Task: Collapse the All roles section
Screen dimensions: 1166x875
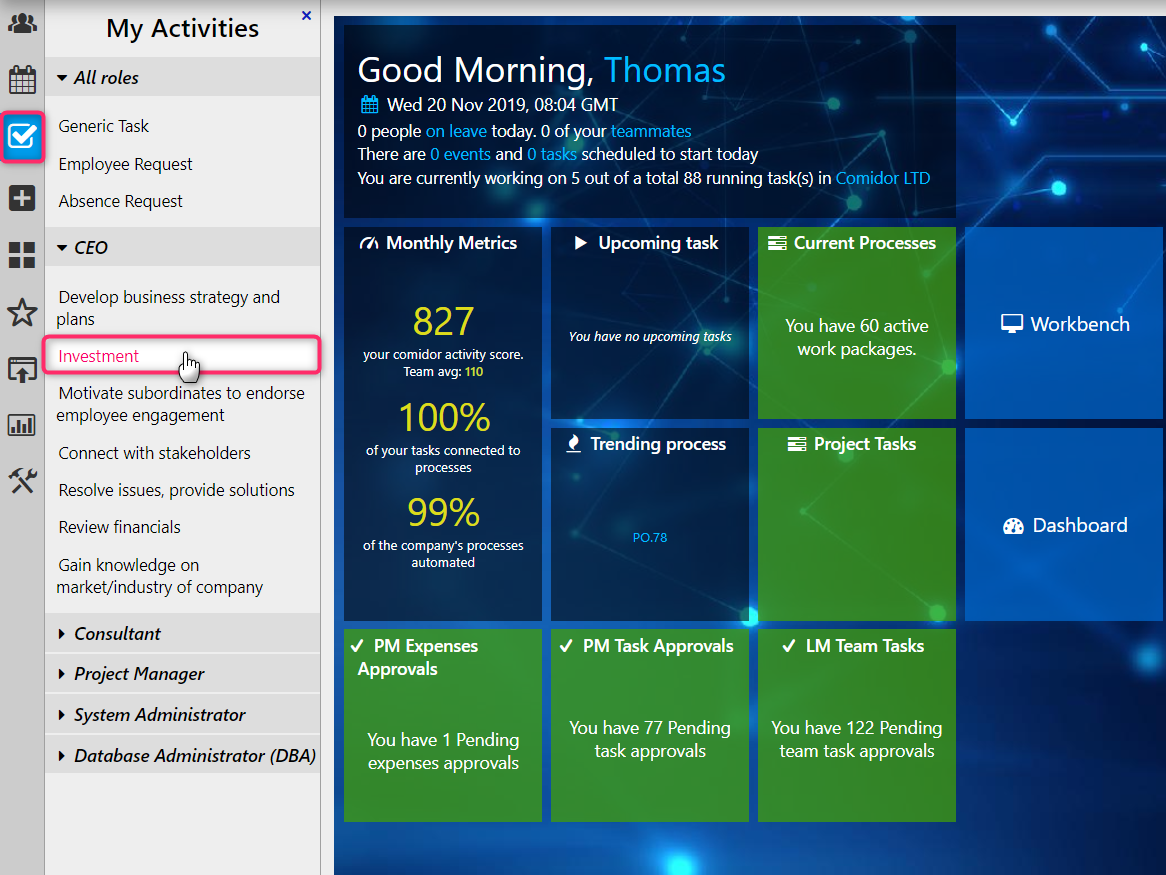Action: pos(96,77)
